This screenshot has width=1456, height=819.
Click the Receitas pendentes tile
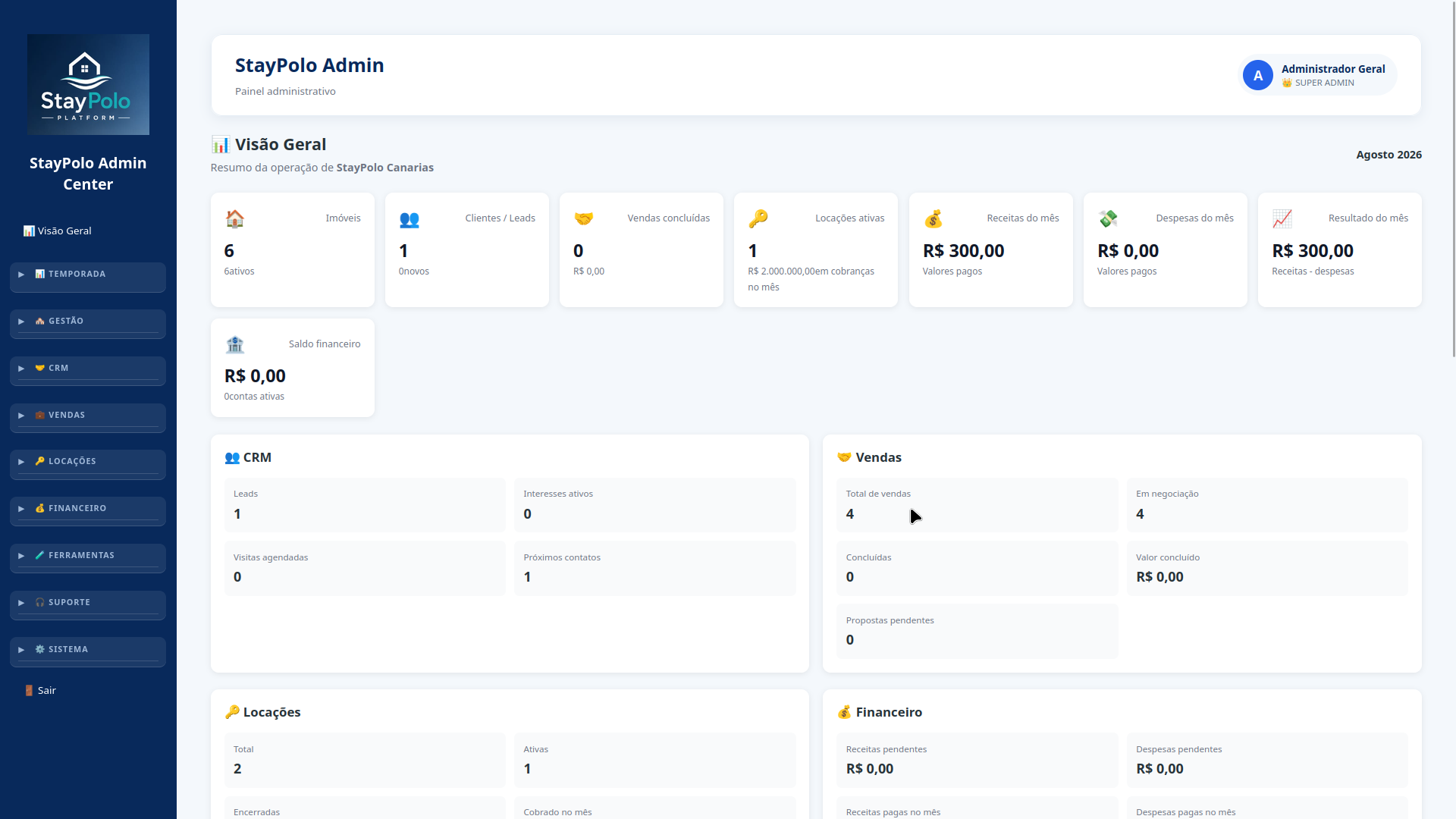[x=977, y=761]
